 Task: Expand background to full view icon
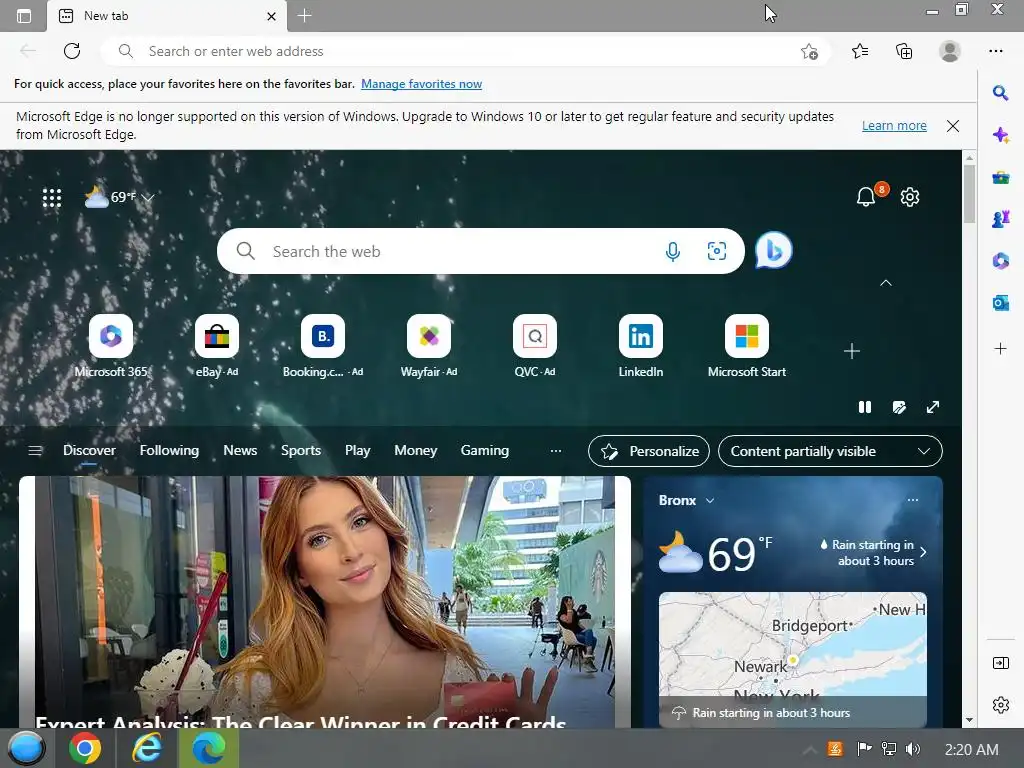933,408
